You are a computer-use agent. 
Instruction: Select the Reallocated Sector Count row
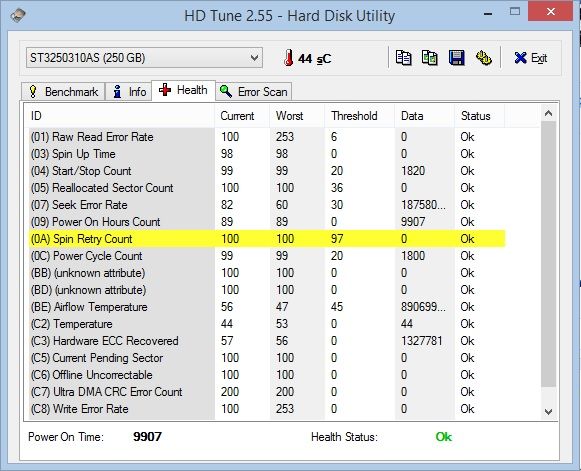[x=267, y=188]
